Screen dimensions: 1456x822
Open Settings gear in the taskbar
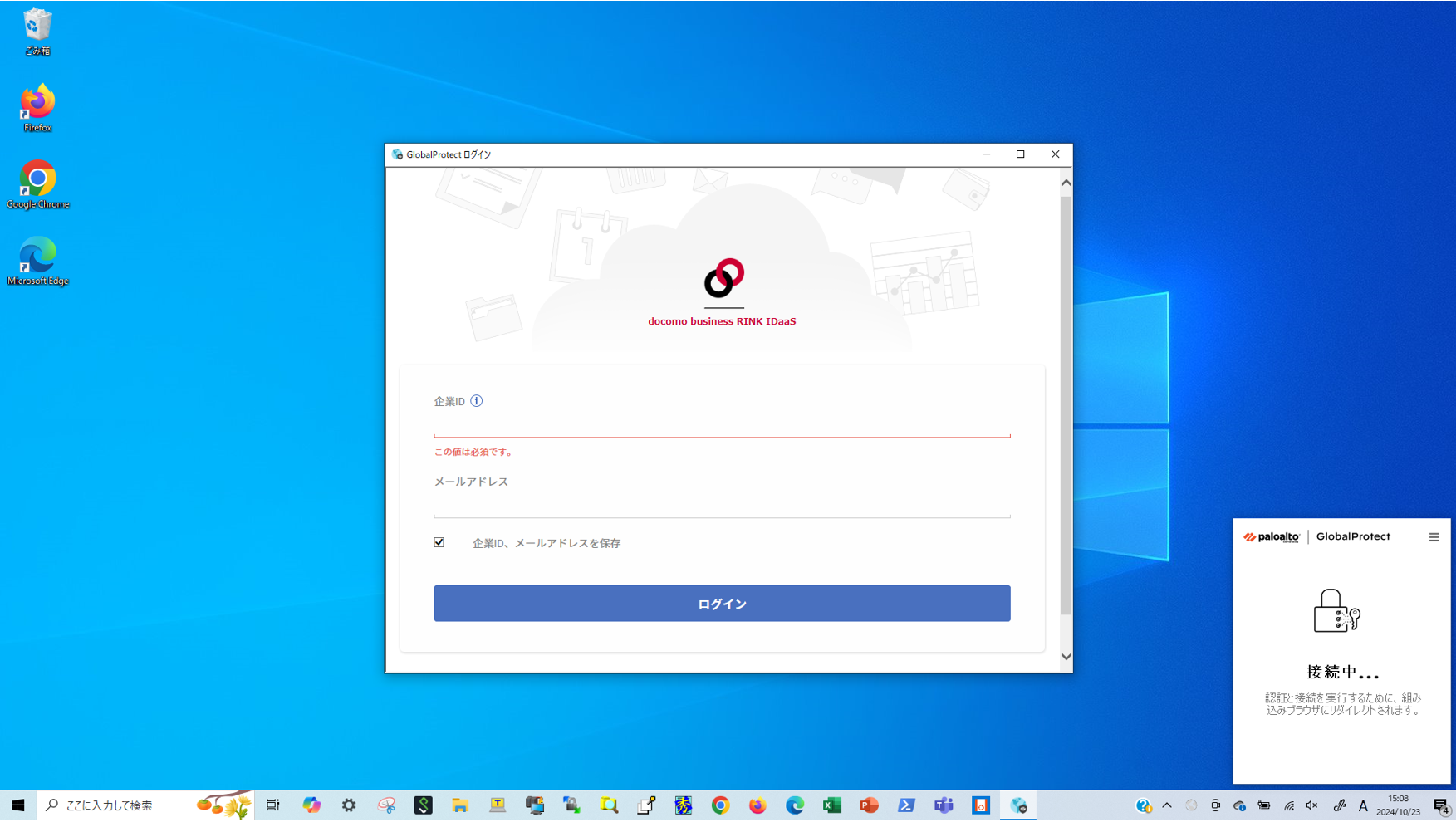(x=349, y=805)
